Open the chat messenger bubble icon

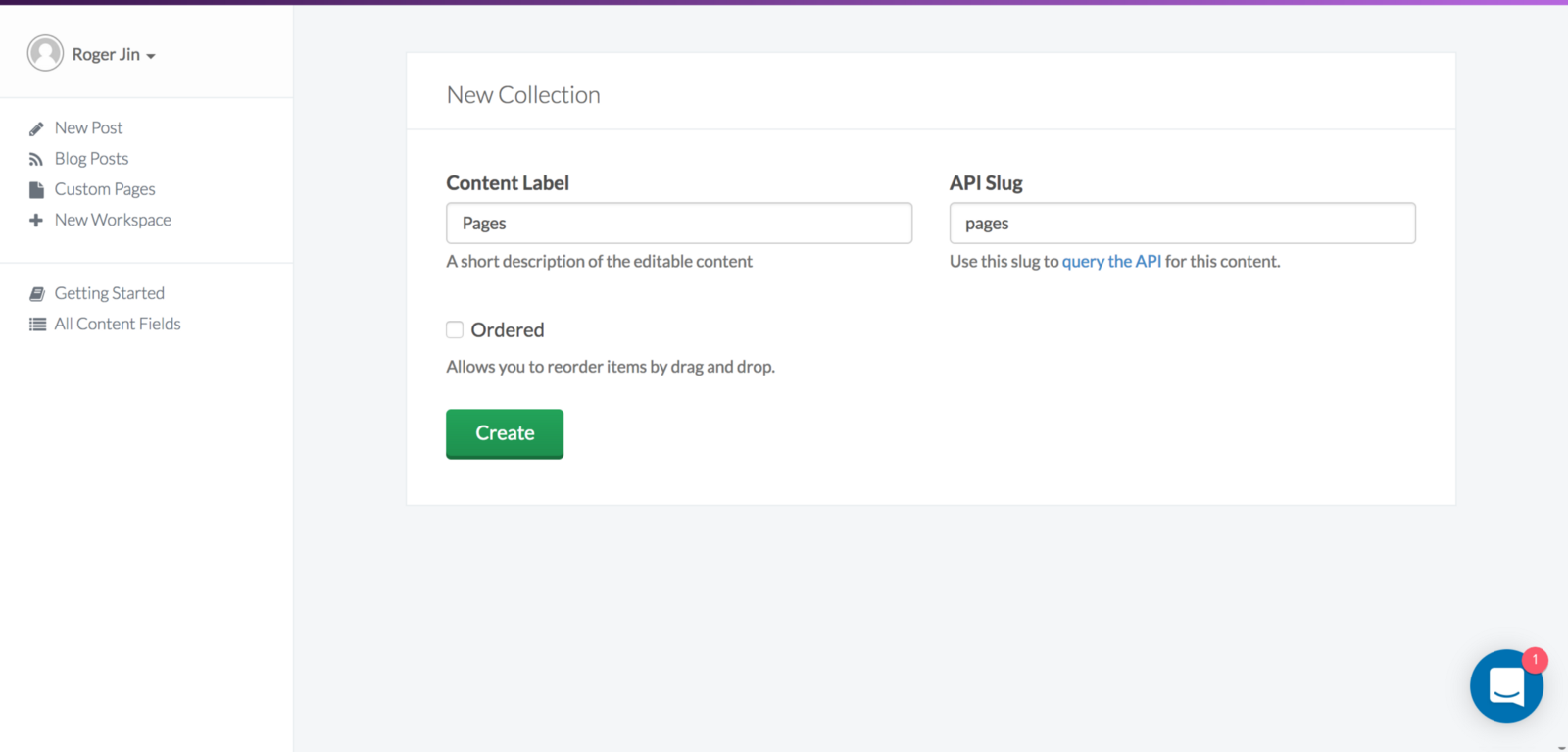coord(1506,686)
